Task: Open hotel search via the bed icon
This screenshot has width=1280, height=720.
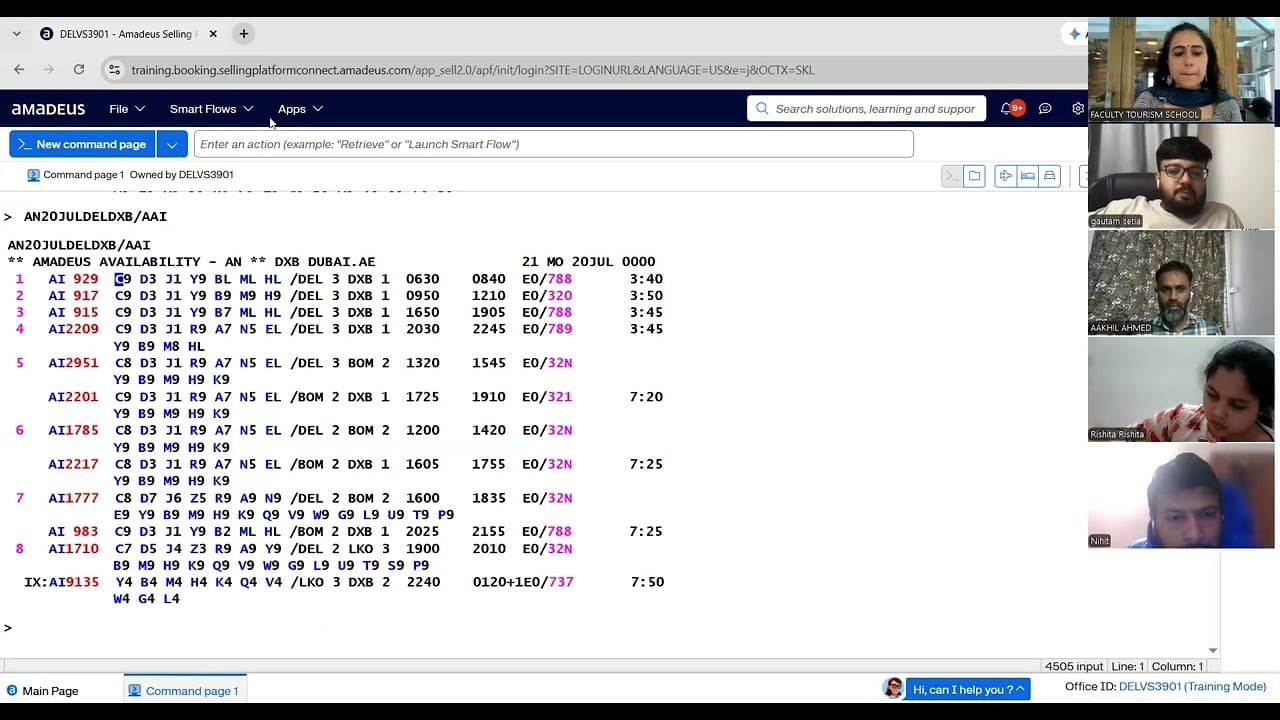Action: click(1027, 176)
